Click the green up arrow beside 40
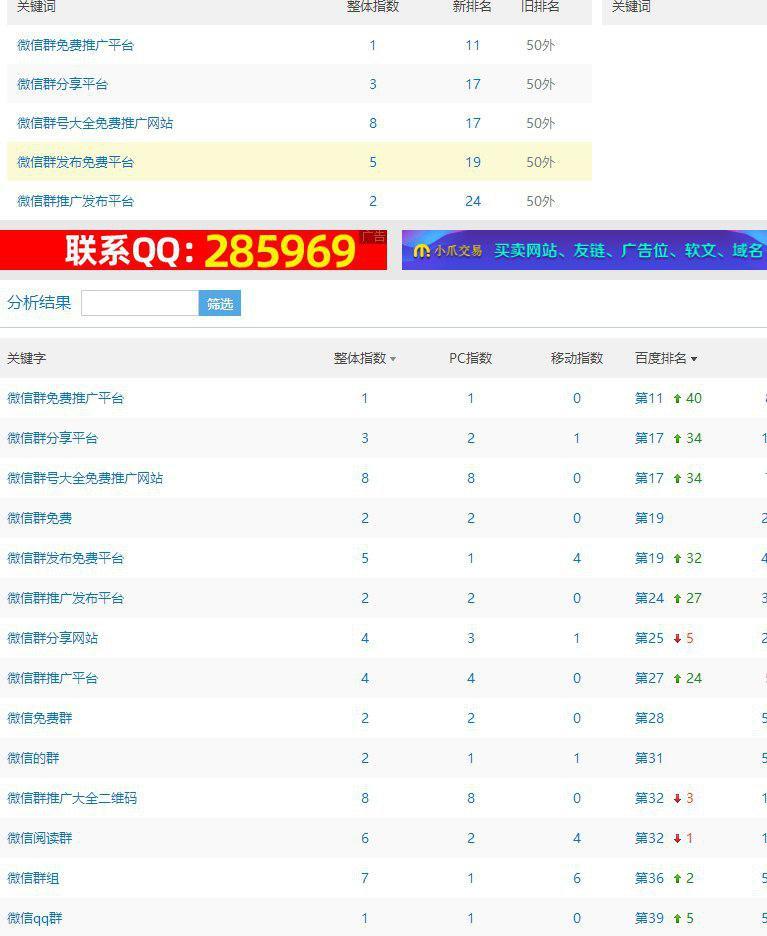 click(677, 399)
